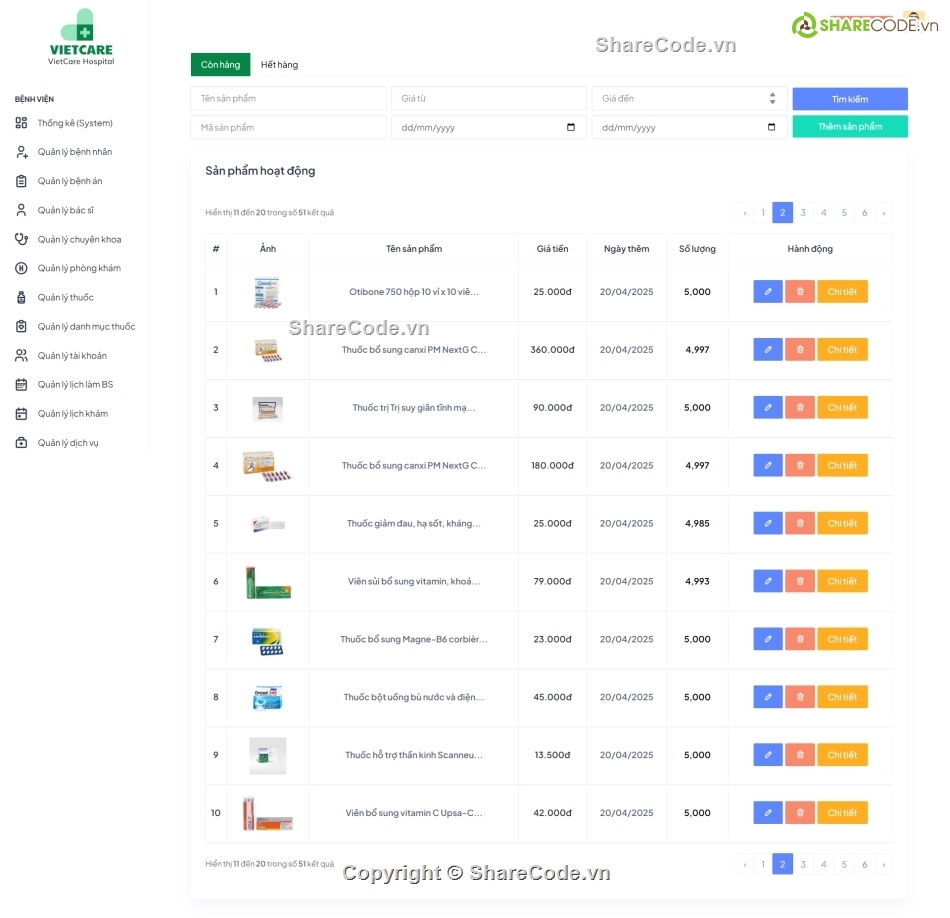Edit Viên sủi bổ sung vitamin row
950x918 pixels.
pyautogui.click(x=768, y=581)
